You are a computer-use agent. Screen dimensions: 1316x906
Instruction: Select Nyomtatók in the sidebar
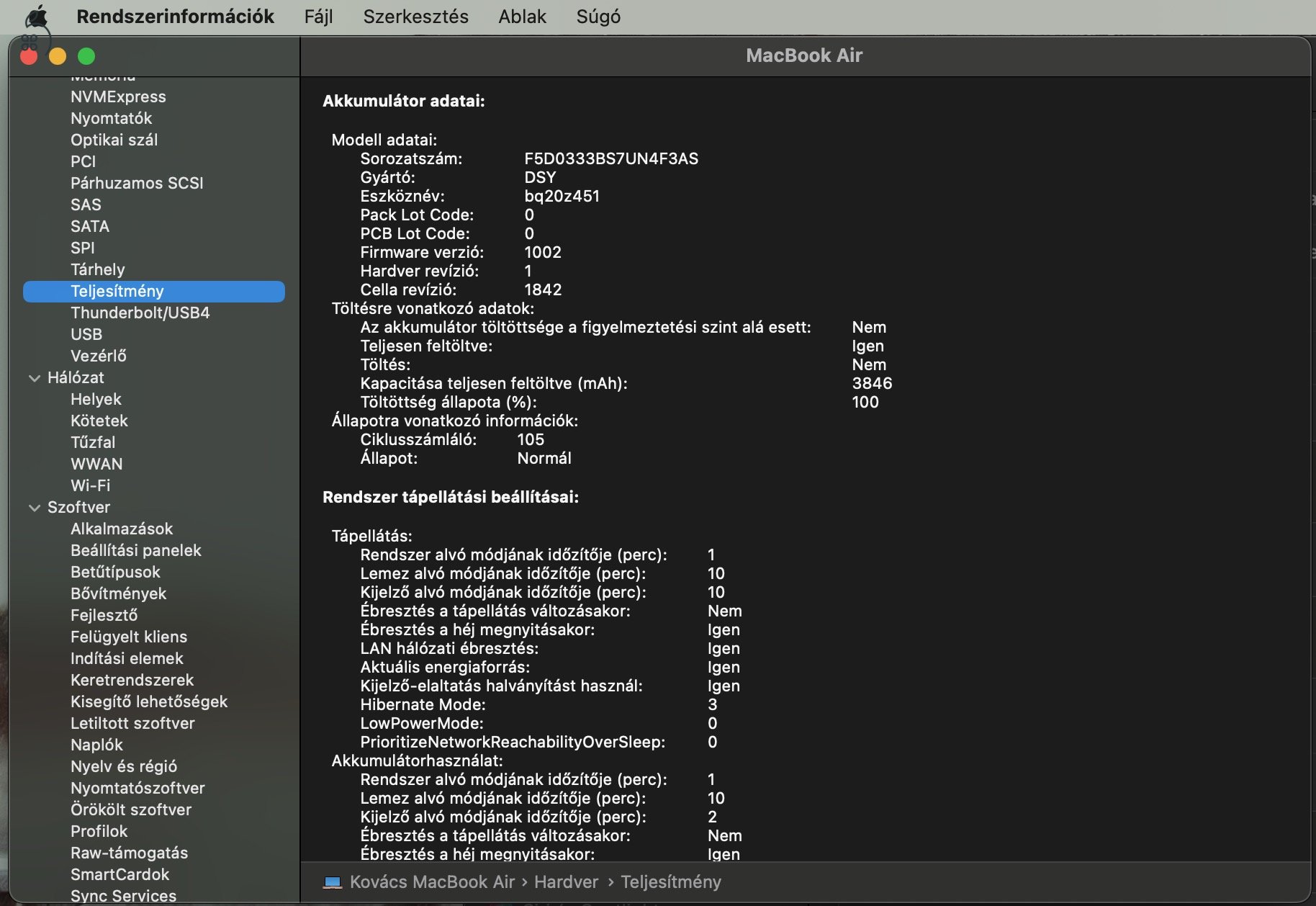click(111, 118)
